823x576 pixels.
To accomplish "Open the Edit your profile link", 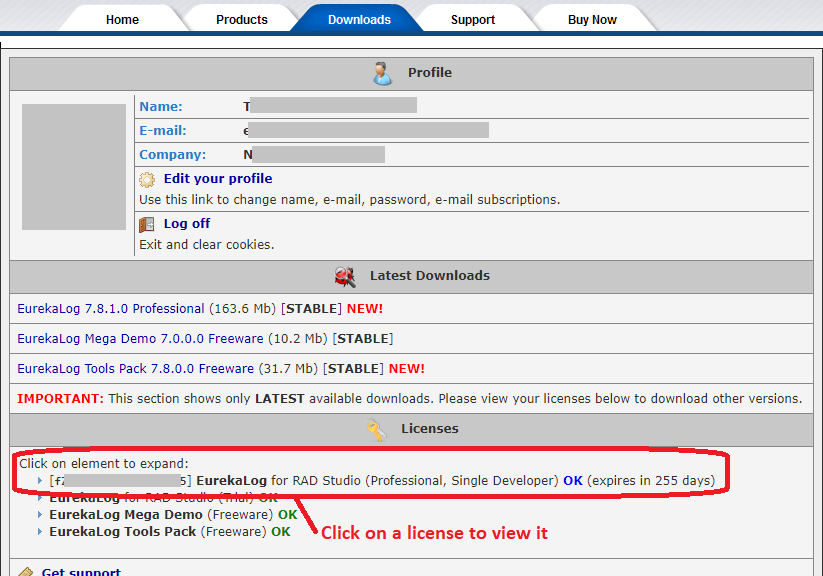I will pyautogui.click(x=218, y=179).
